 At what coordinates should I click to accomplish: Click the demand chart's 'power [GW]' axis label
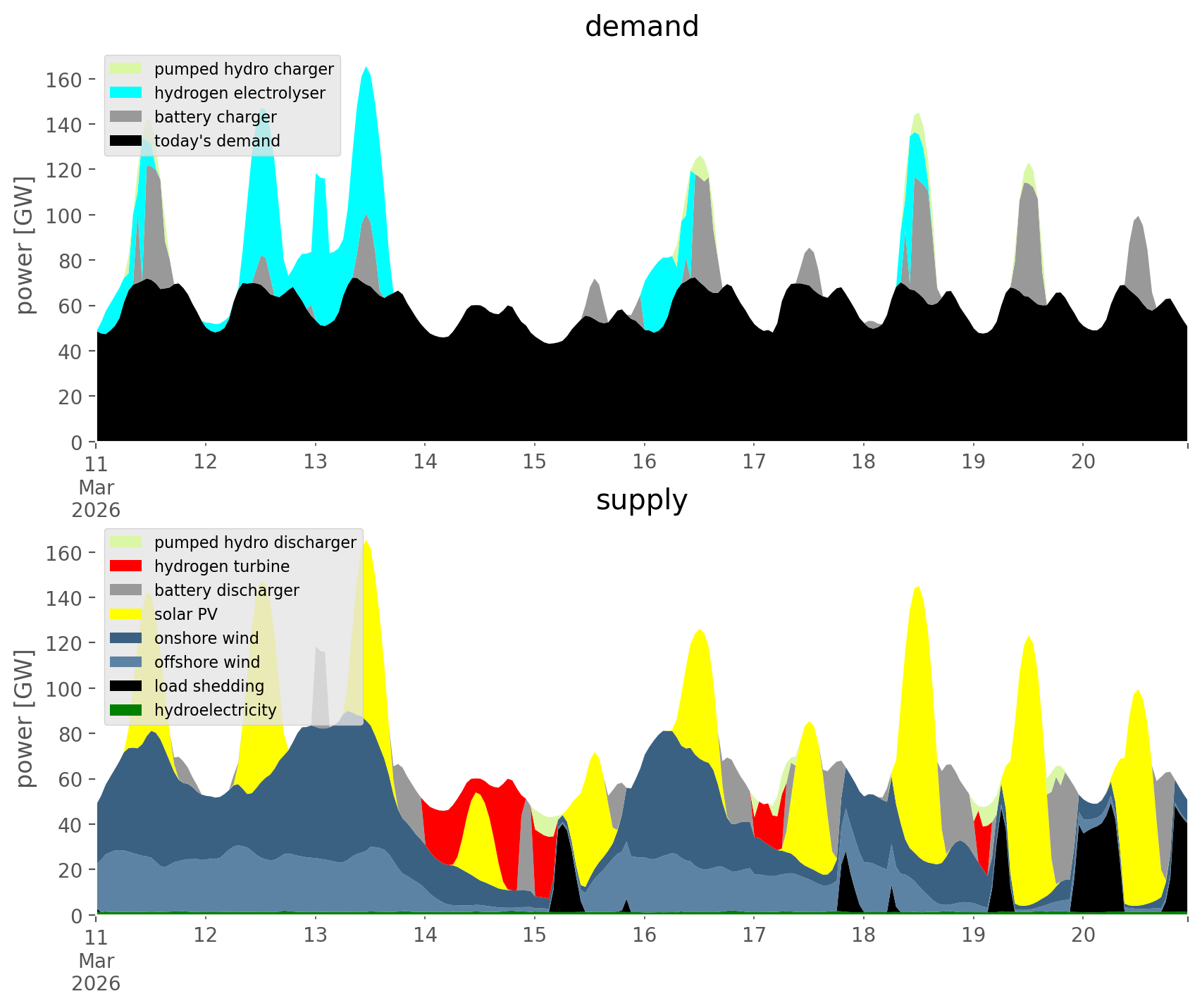(25, 245)
